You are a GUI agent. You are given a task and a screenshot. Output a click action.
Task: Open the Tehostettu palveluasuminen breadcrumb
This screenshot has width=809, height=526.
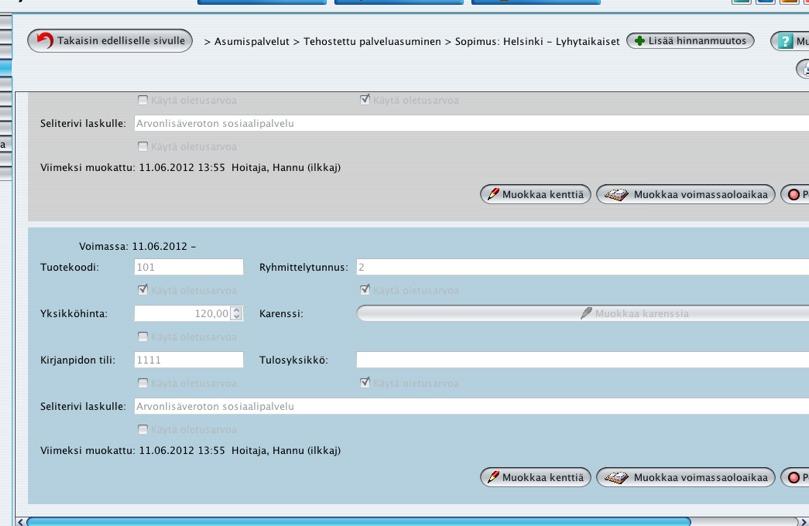pyautogui.click(x=372, y=41)
